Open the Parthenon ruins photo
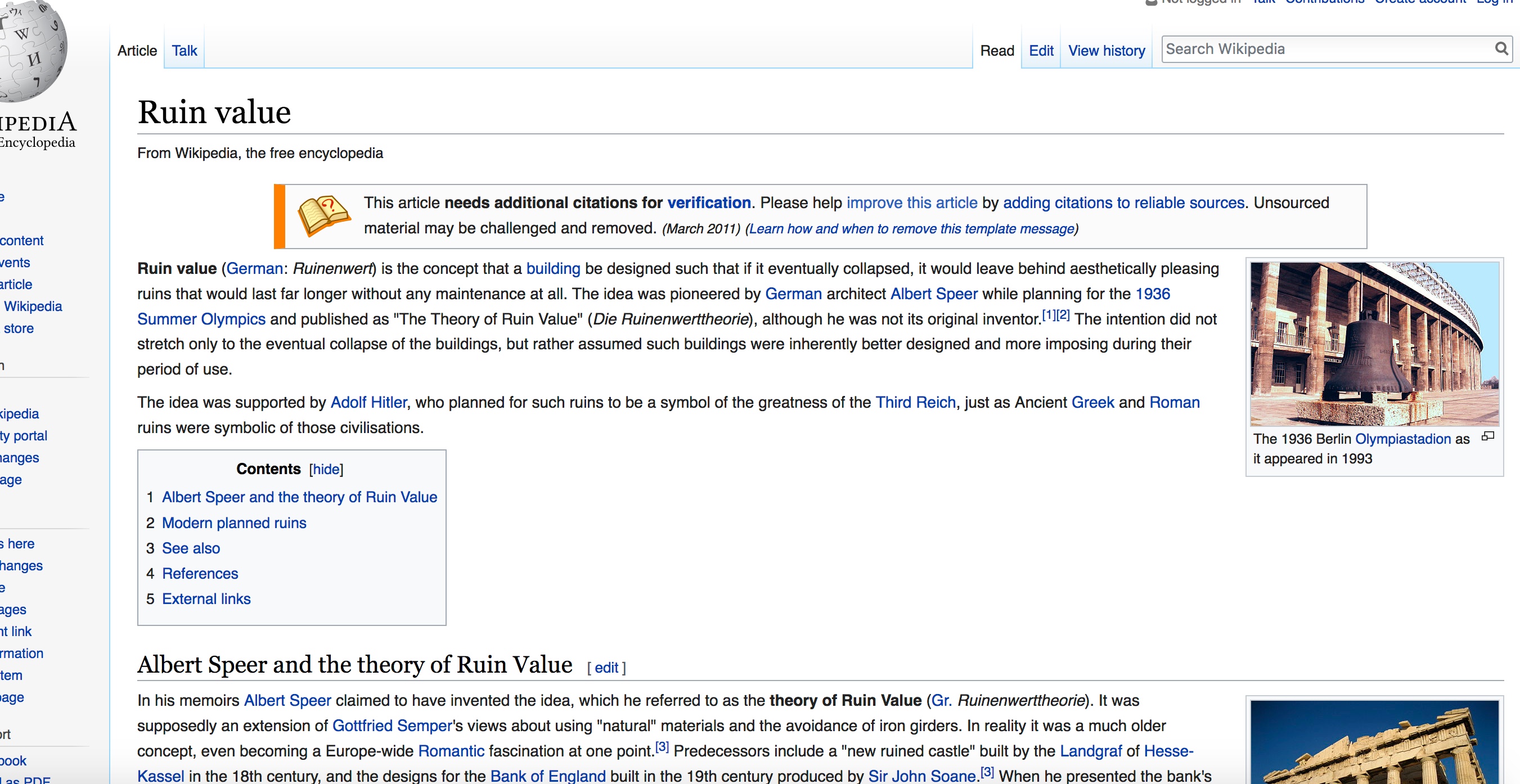 (x=1374, y=742)
